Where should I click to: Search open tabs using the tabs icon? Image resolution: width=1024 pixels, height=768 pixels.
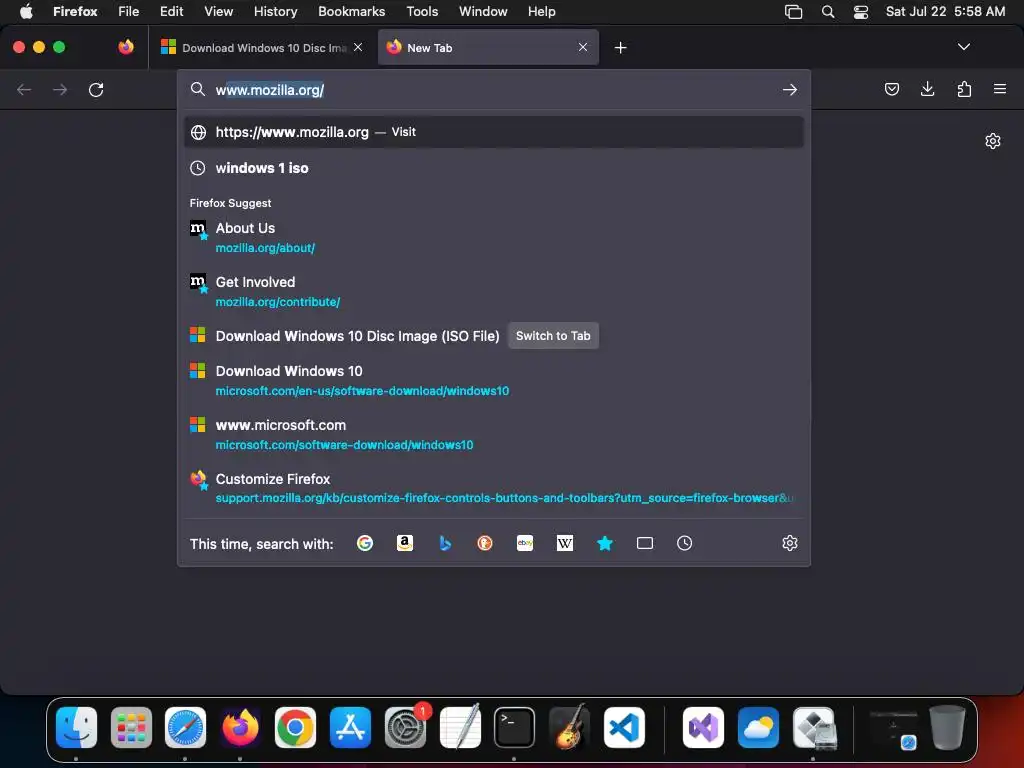645,543
